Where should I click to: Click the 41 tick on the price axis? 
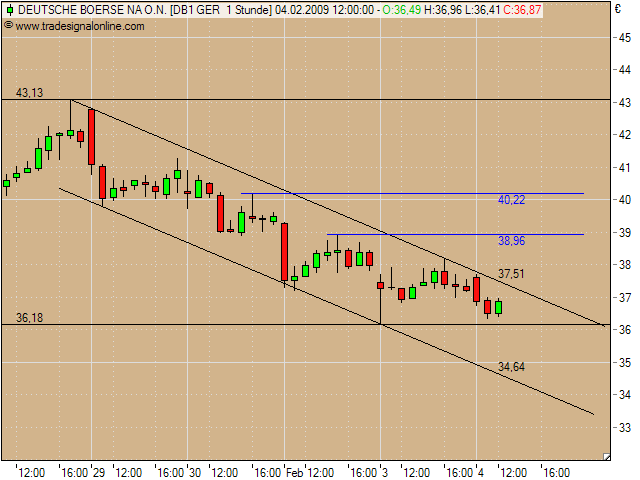coord(625,167)
